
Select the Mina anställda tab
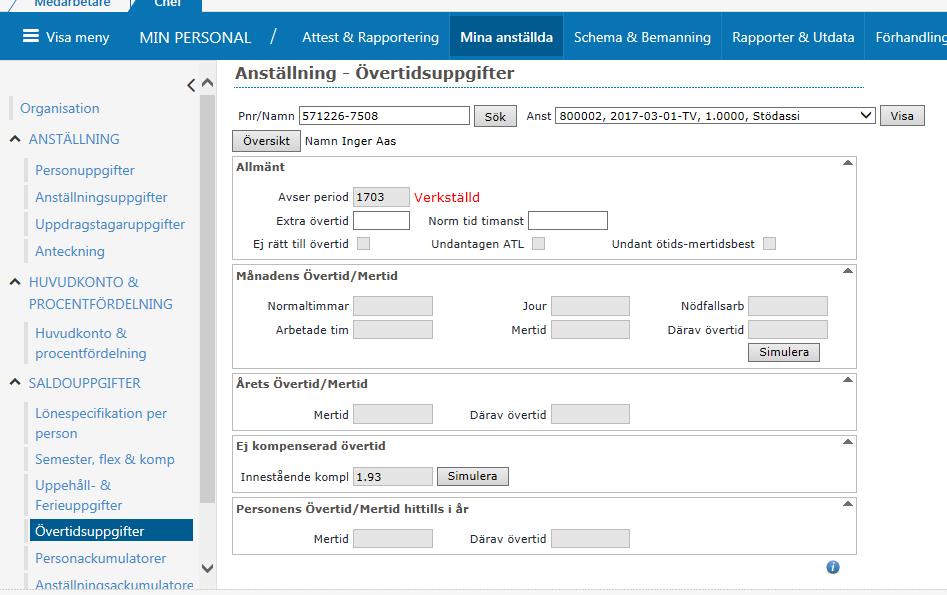pos(506,37)
